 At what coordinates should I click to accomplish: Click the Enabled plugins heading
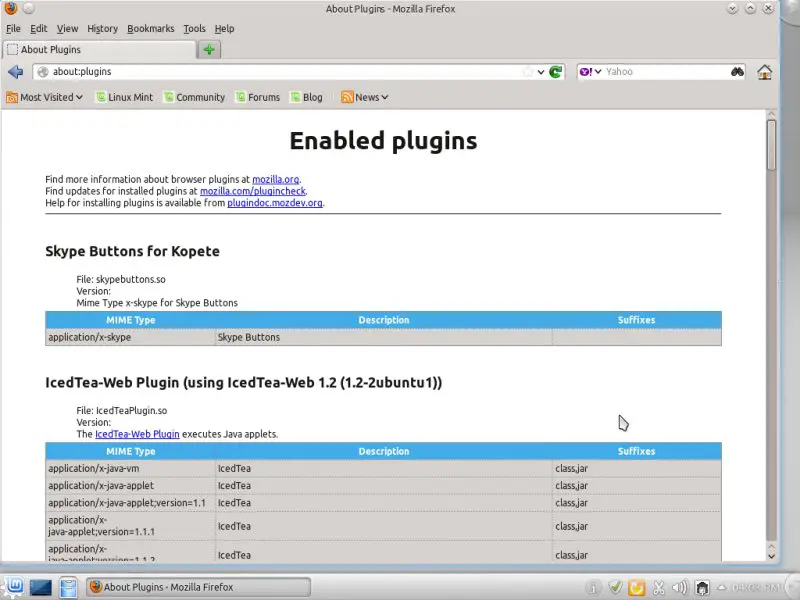(383, 141)
